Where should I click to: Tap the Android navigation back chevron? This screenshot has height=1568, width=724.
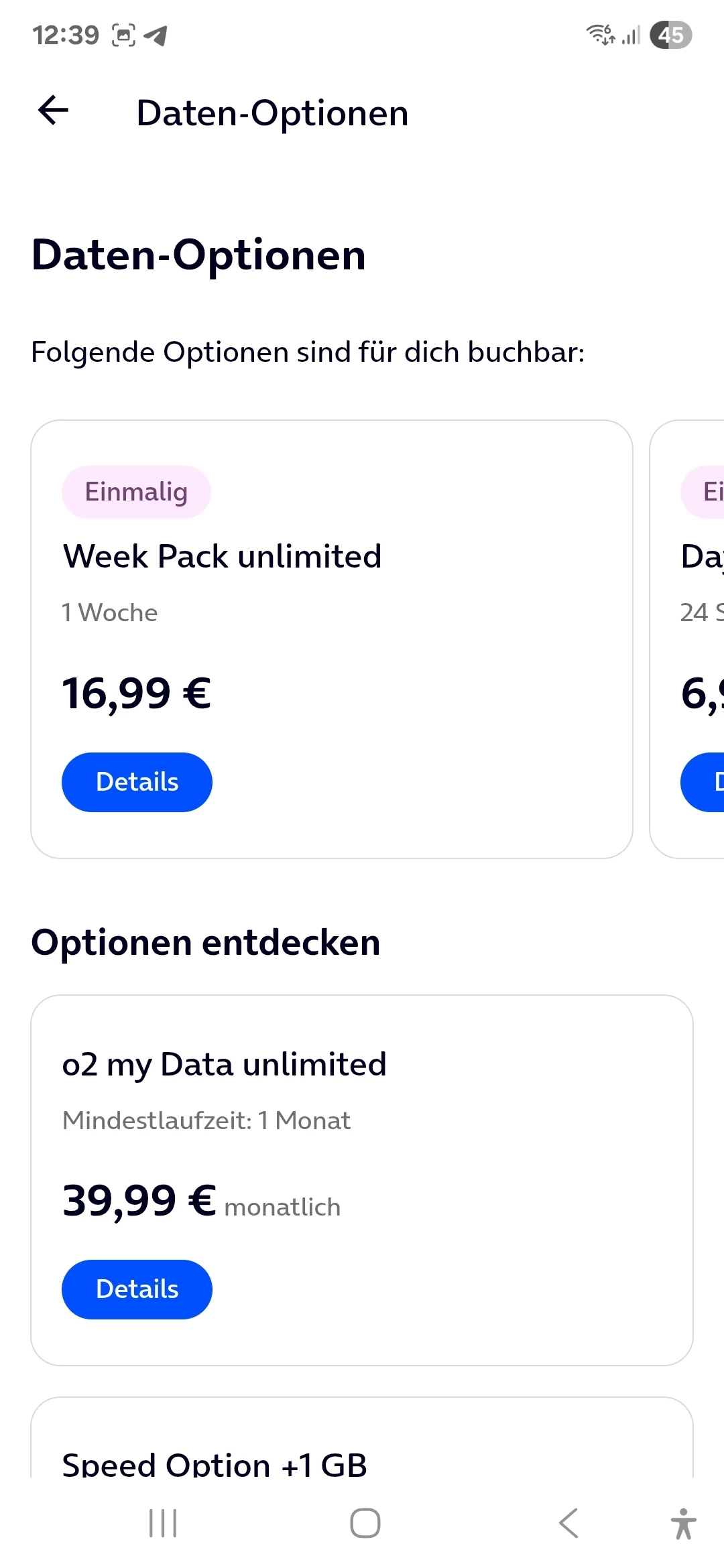pos(568,1523)
